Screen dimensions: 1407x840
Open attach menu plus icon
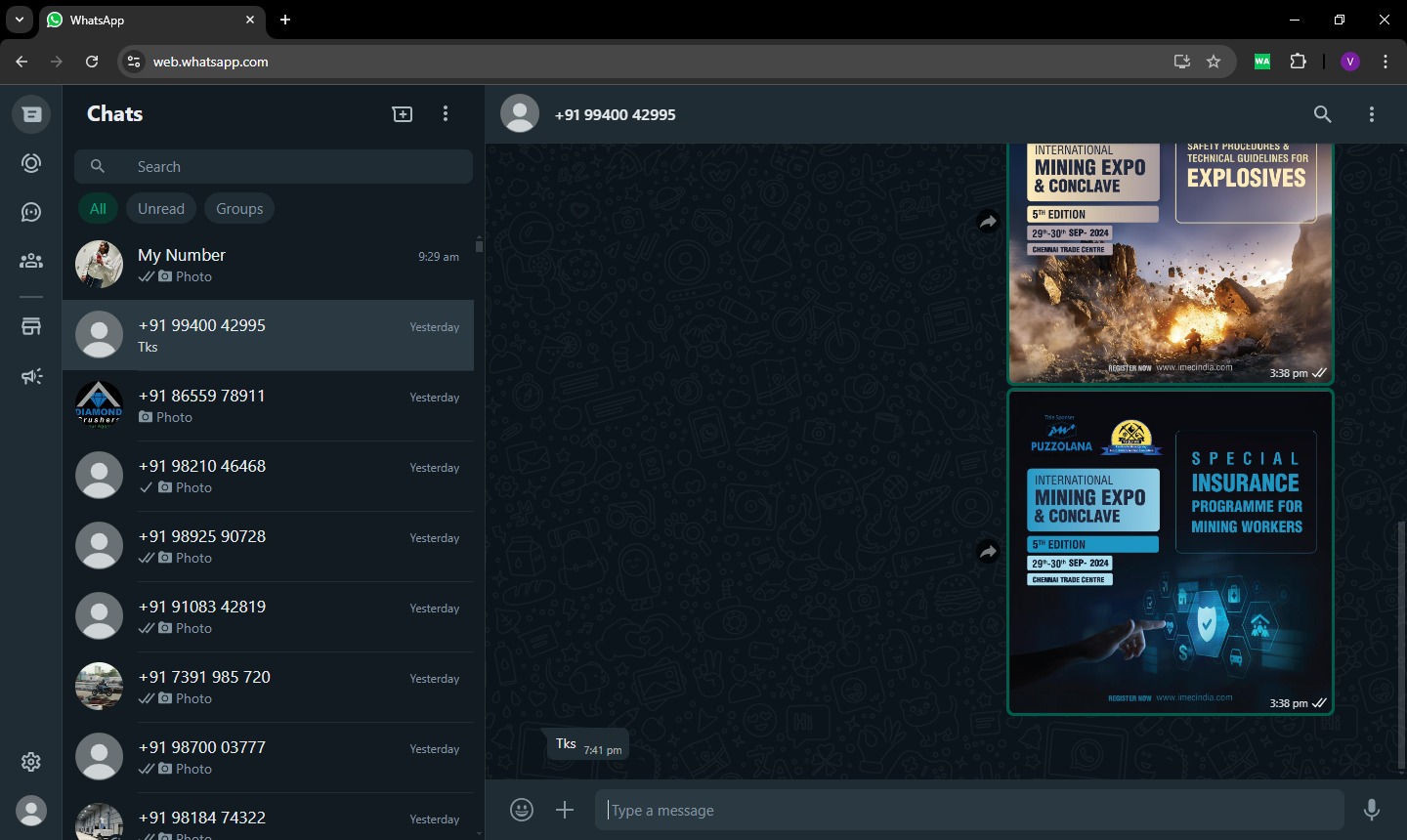(x=565, y=810)
